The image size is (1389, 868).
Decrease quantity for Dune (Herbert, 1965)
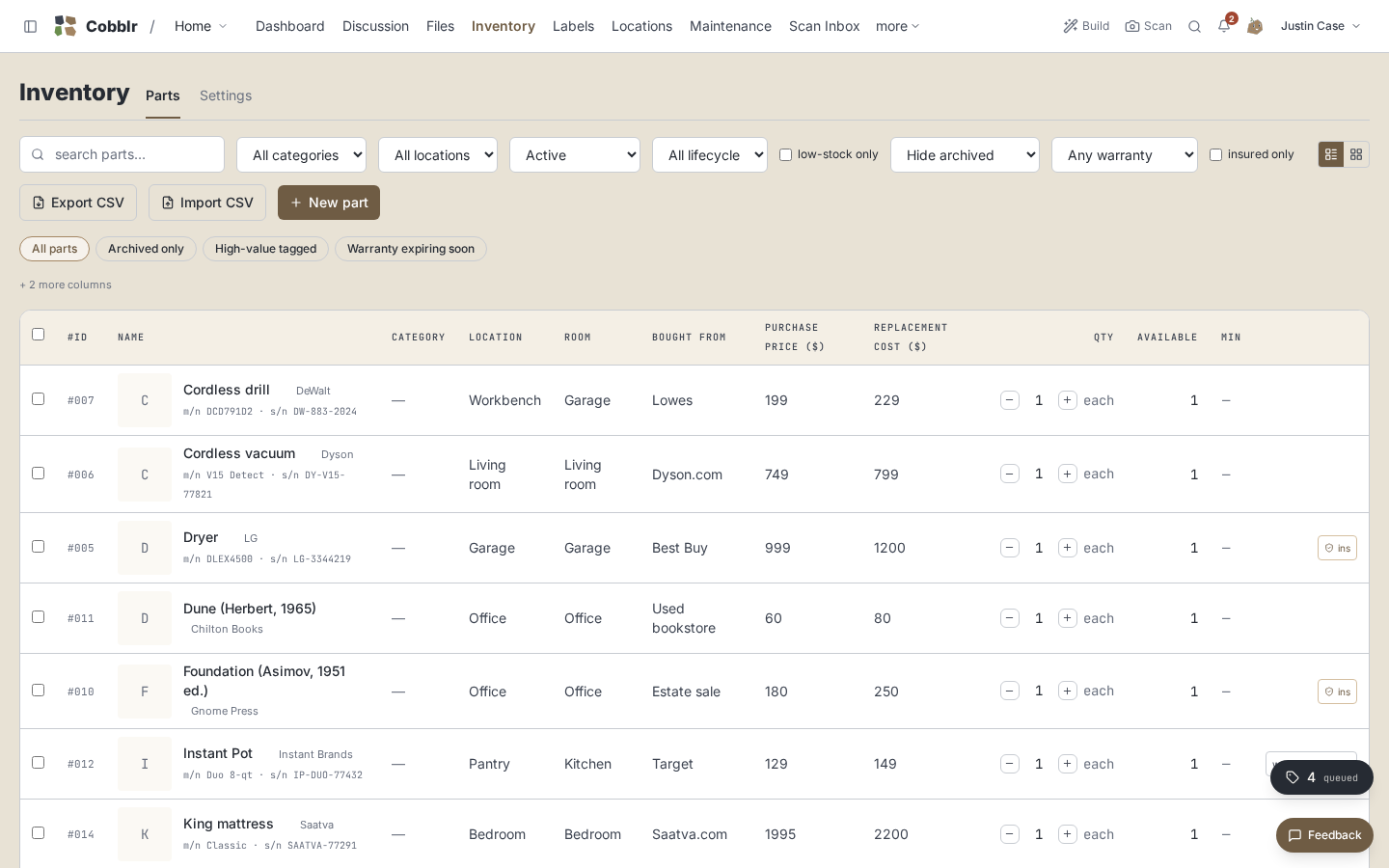click(1010, 618)
